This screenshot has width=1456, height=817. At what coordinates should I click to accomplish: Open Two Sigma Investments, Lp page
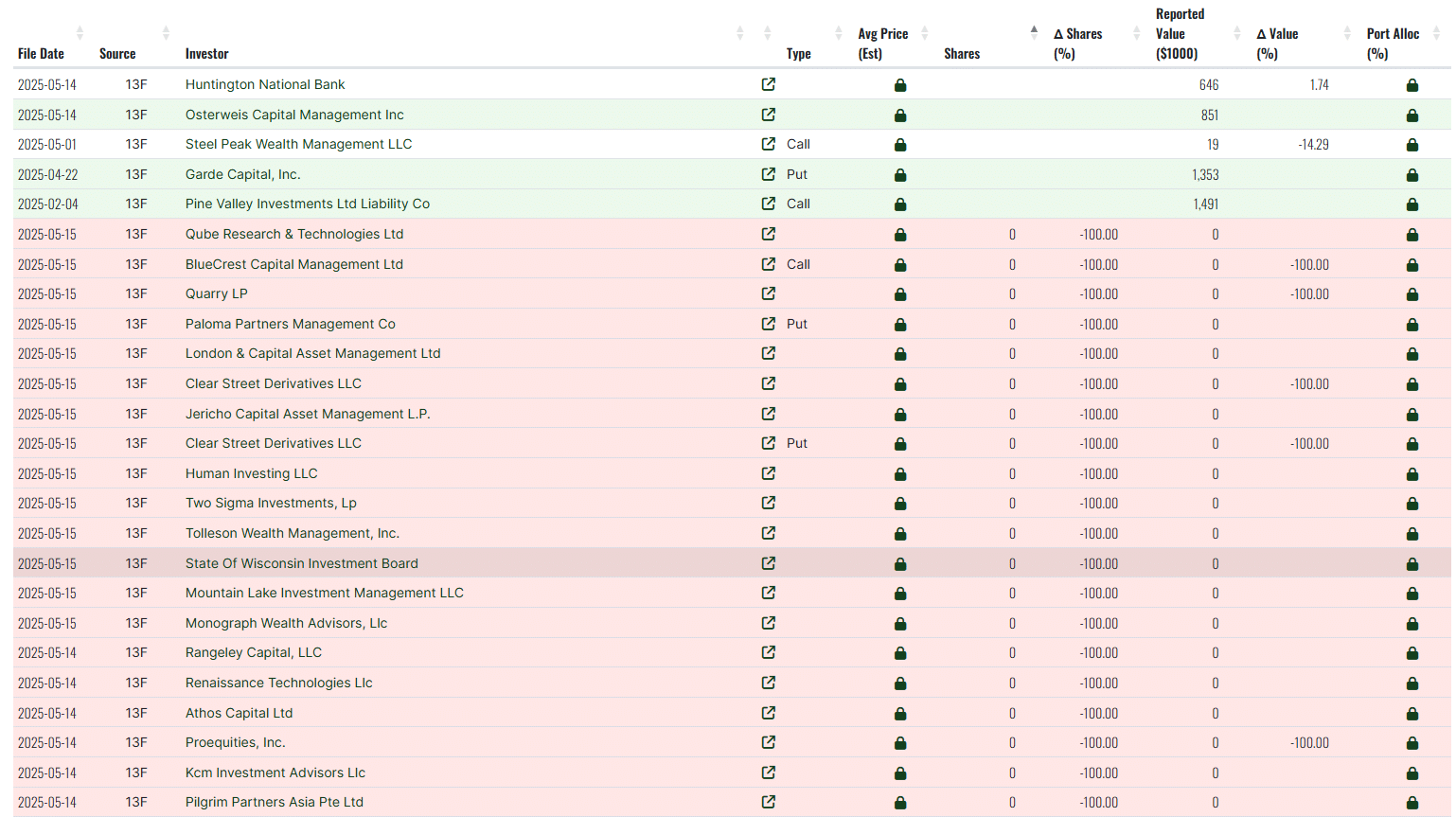(271, 503)
